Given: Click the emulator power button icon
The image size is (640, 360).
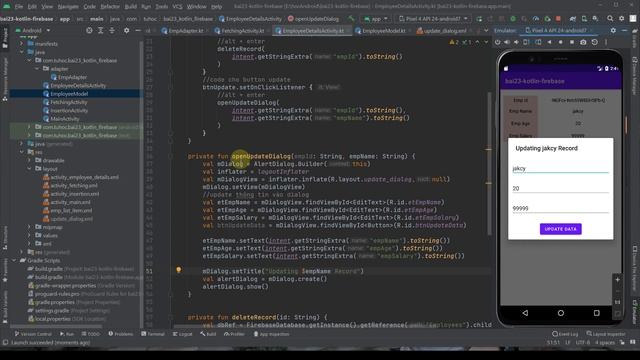Looking at the screenshot, I should 498,42.
